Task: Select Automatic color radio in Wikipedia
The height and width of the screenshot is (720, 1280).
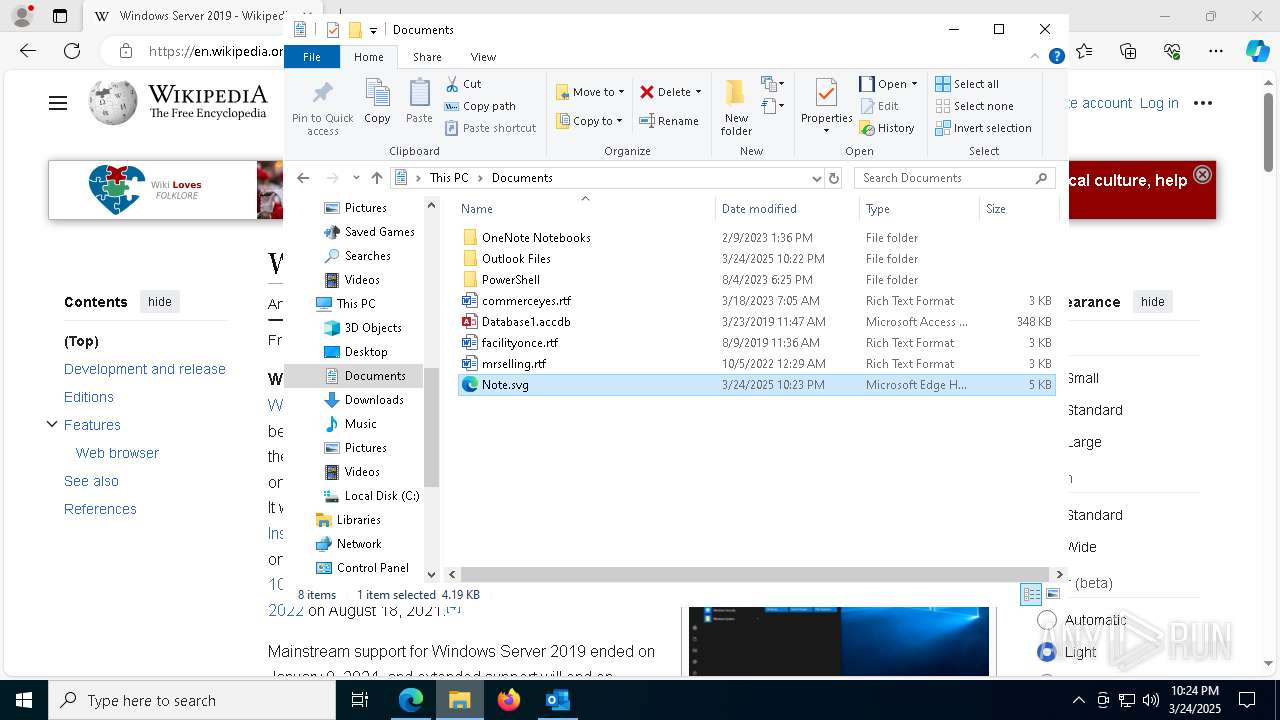Action: point(1047,620)
